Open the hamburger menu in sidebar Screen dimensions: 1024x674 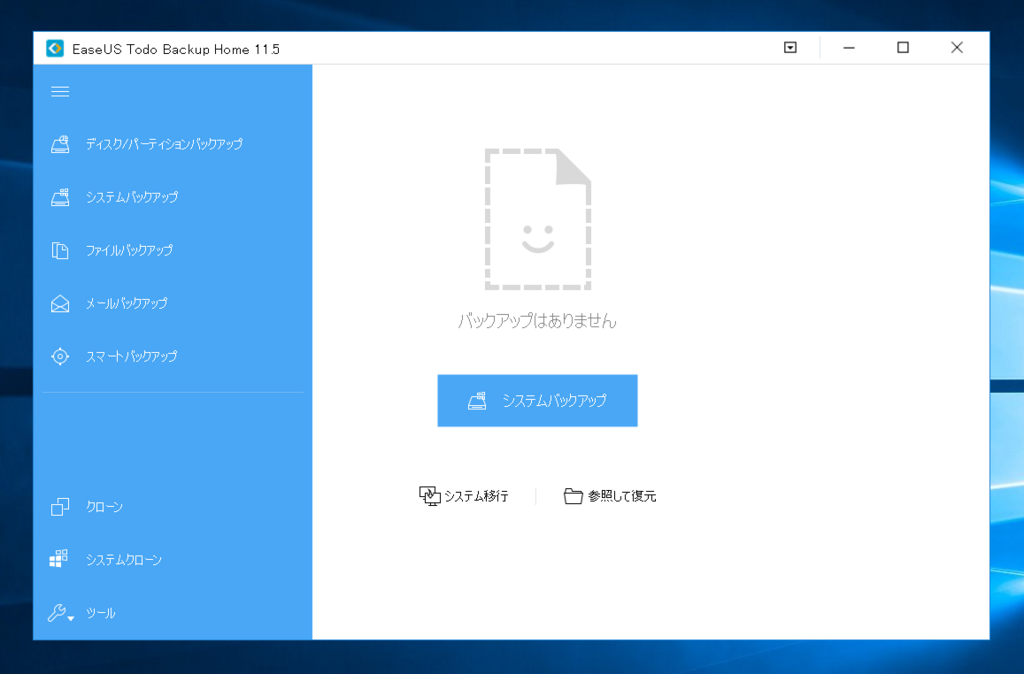[x=60, y=91]
